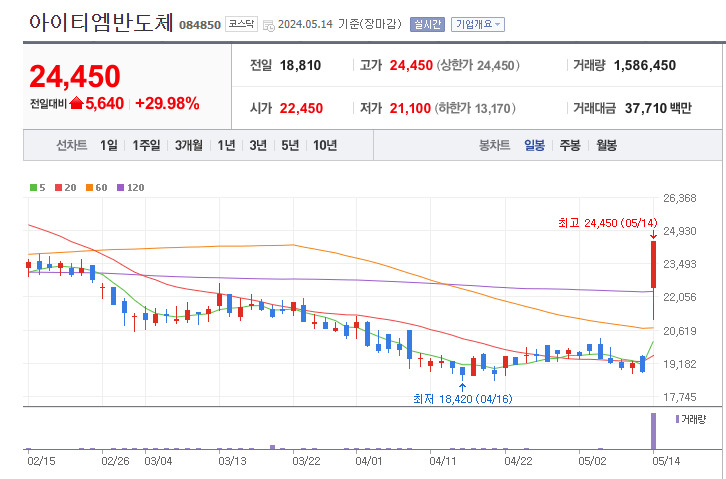Click the calendar icon before the date

pyautogui.click(x=269, y=25)
